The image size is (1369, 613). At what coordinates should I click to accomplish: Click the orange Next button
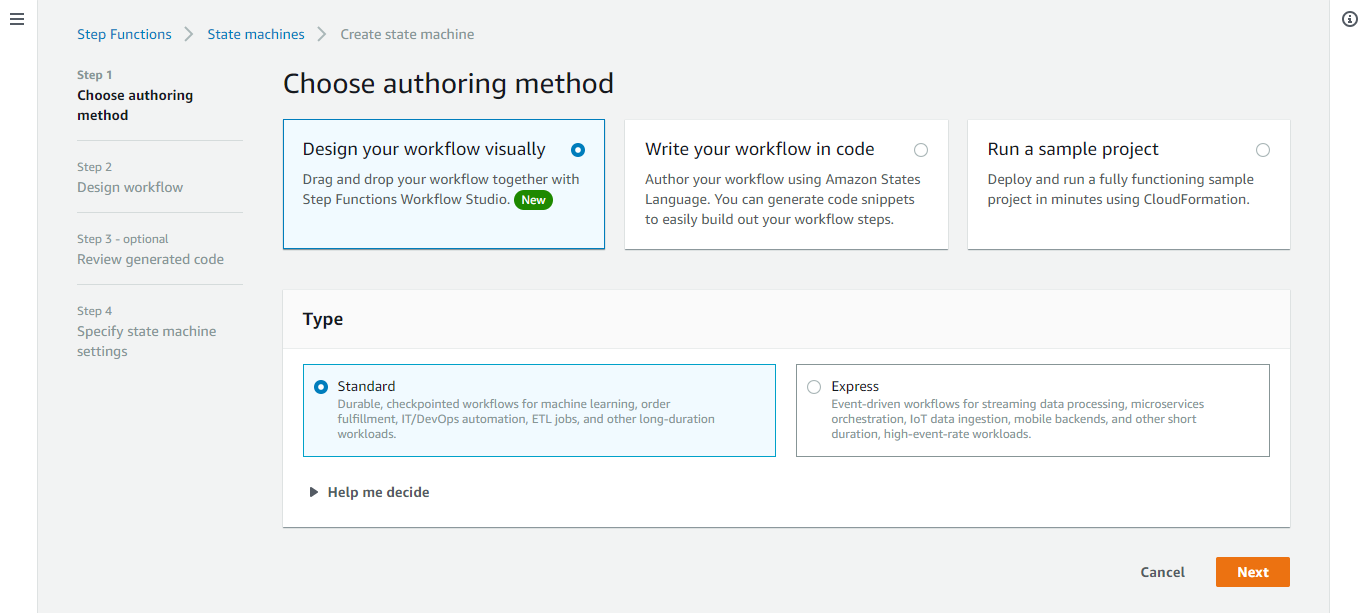[x=1253, y=572]
